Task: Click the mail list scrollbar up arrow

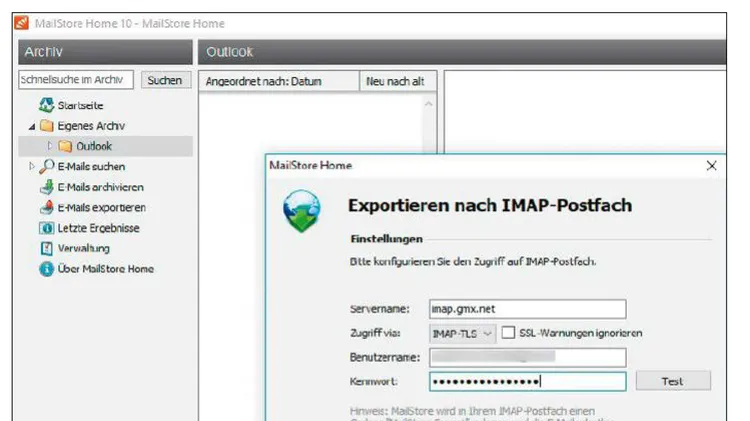Action: tap(429, 104)
